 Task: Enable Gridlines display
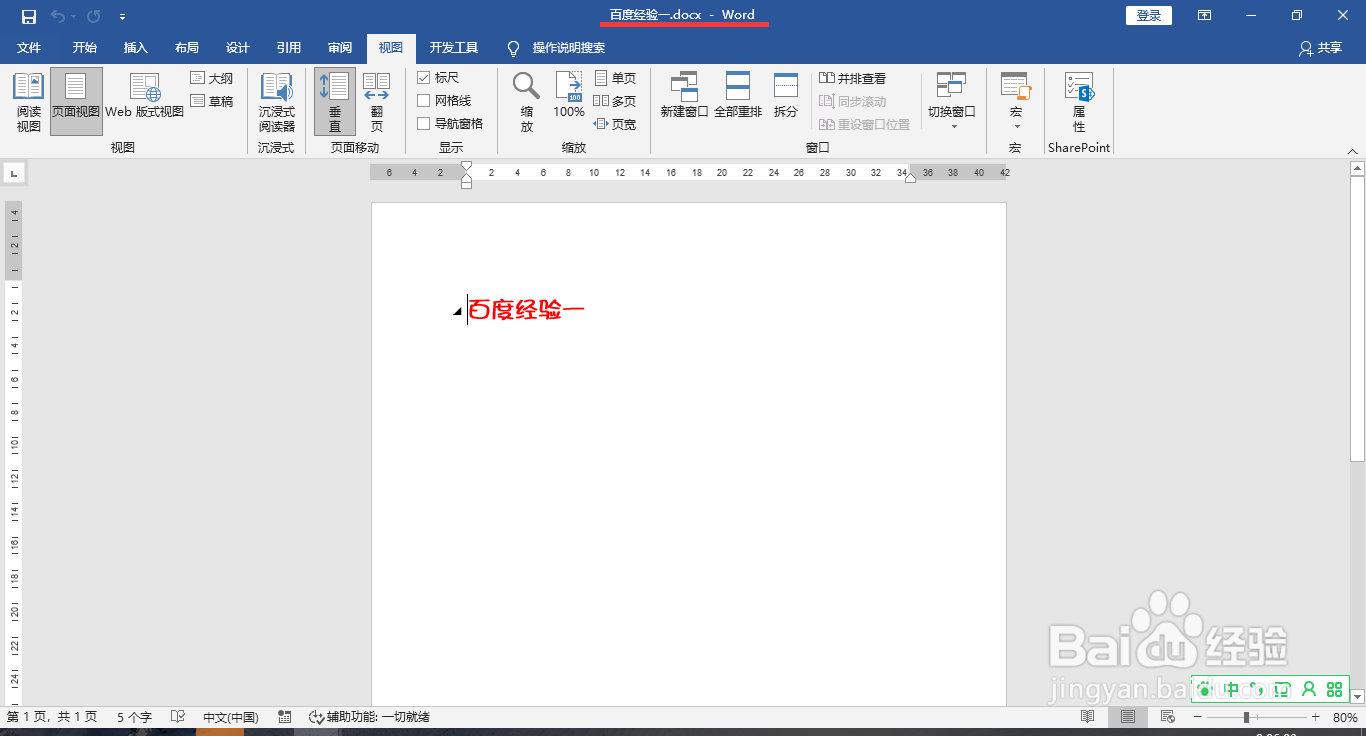point(424,100)
